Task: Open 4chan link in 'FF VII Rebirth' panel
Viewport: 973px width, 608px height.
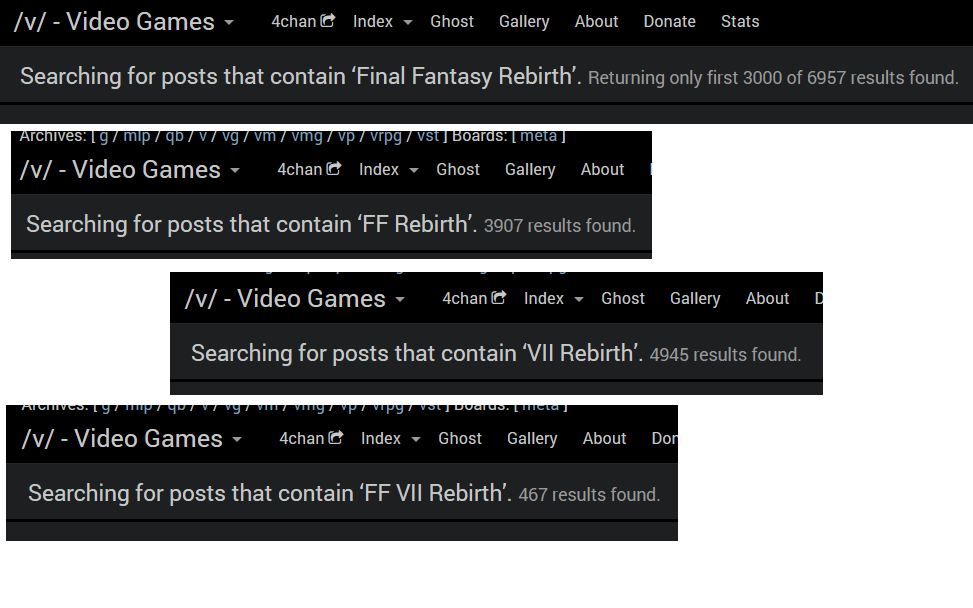Action: tap(311, 438)
